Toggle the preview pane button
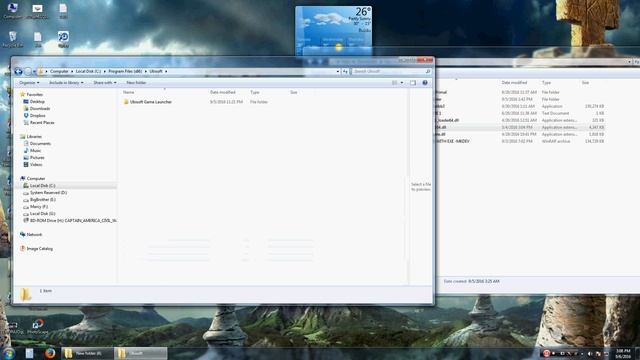Screen dimensions: 640x360 pos(413,83)
